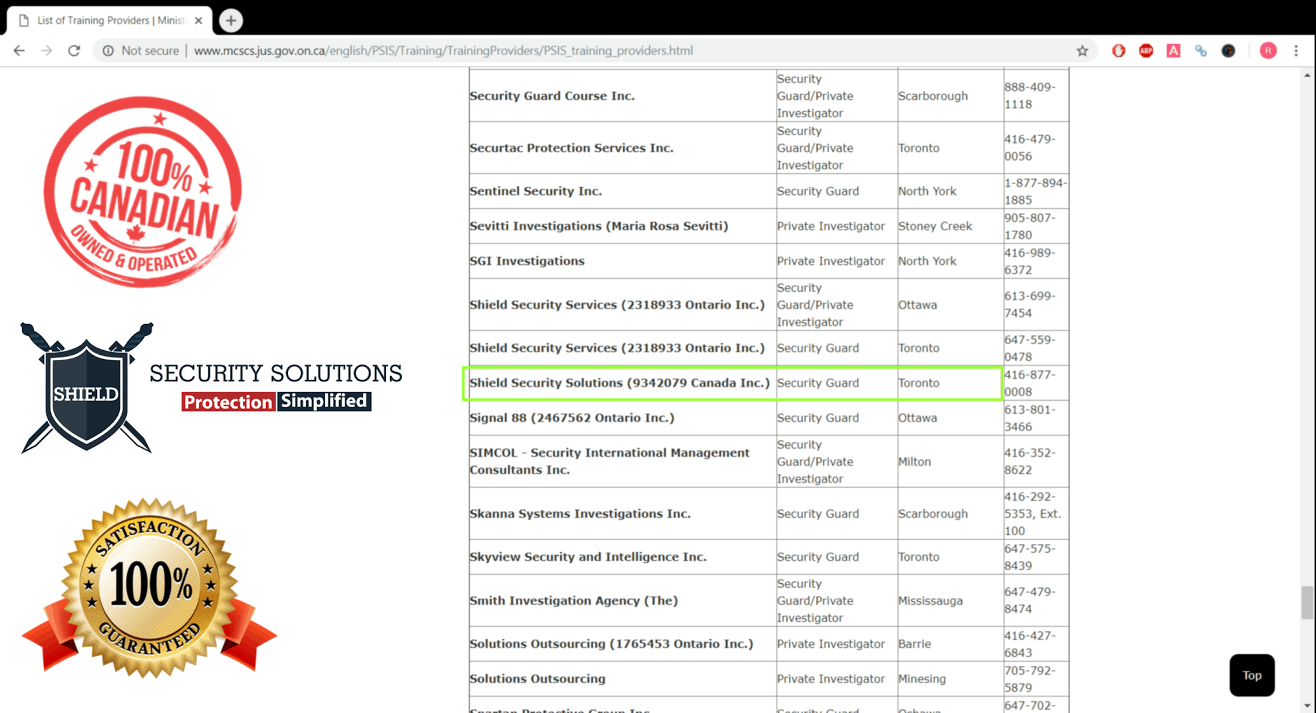The image size is (1316, 713).
Task: Select 'Skyview Security and Intelligence Inc.' text
Action: 588,557
